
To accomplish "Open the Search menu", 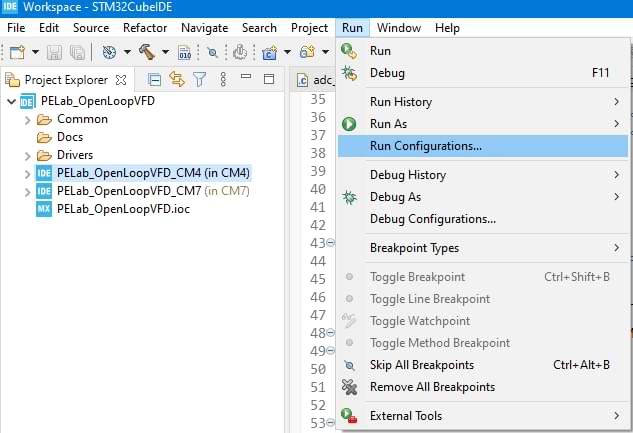I will point(259,28).
